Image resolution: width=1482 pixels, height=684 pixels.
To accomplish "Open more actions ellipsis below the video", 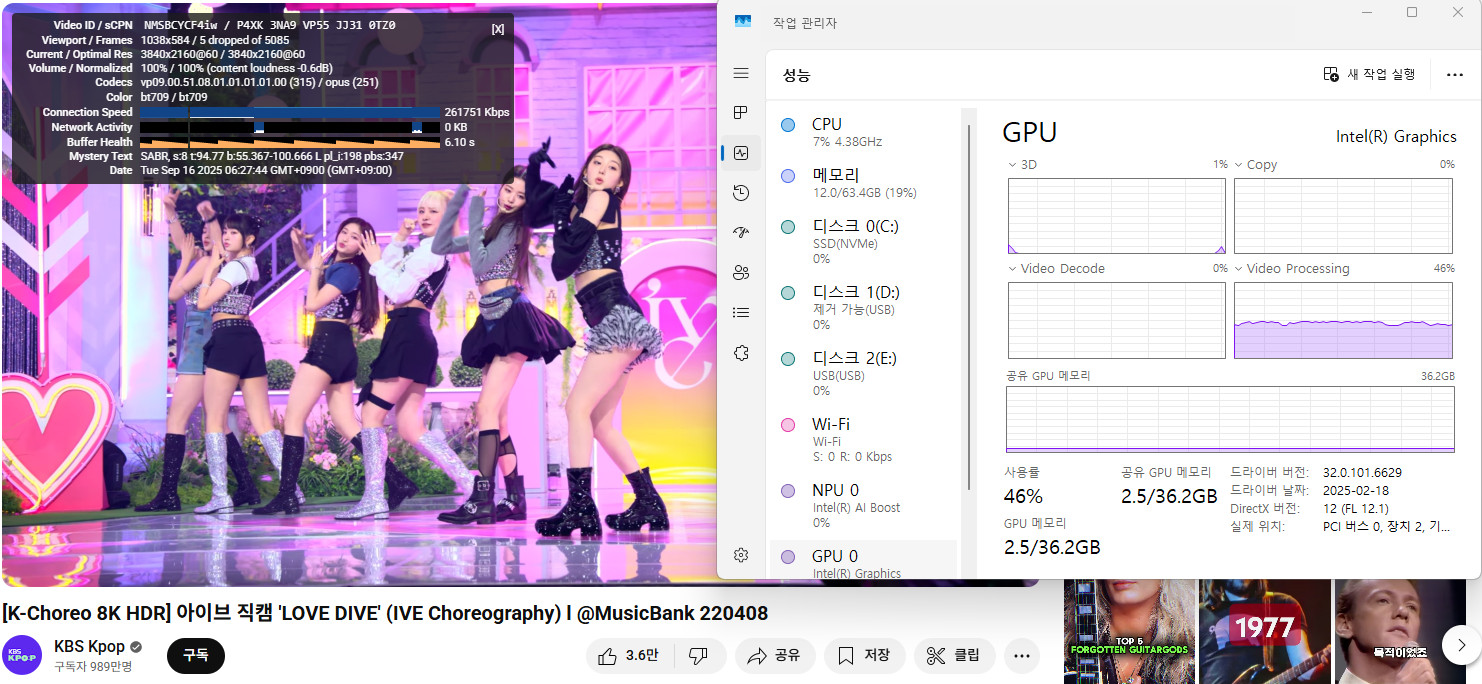I will pyautogui.click(x=1022, y=656).
